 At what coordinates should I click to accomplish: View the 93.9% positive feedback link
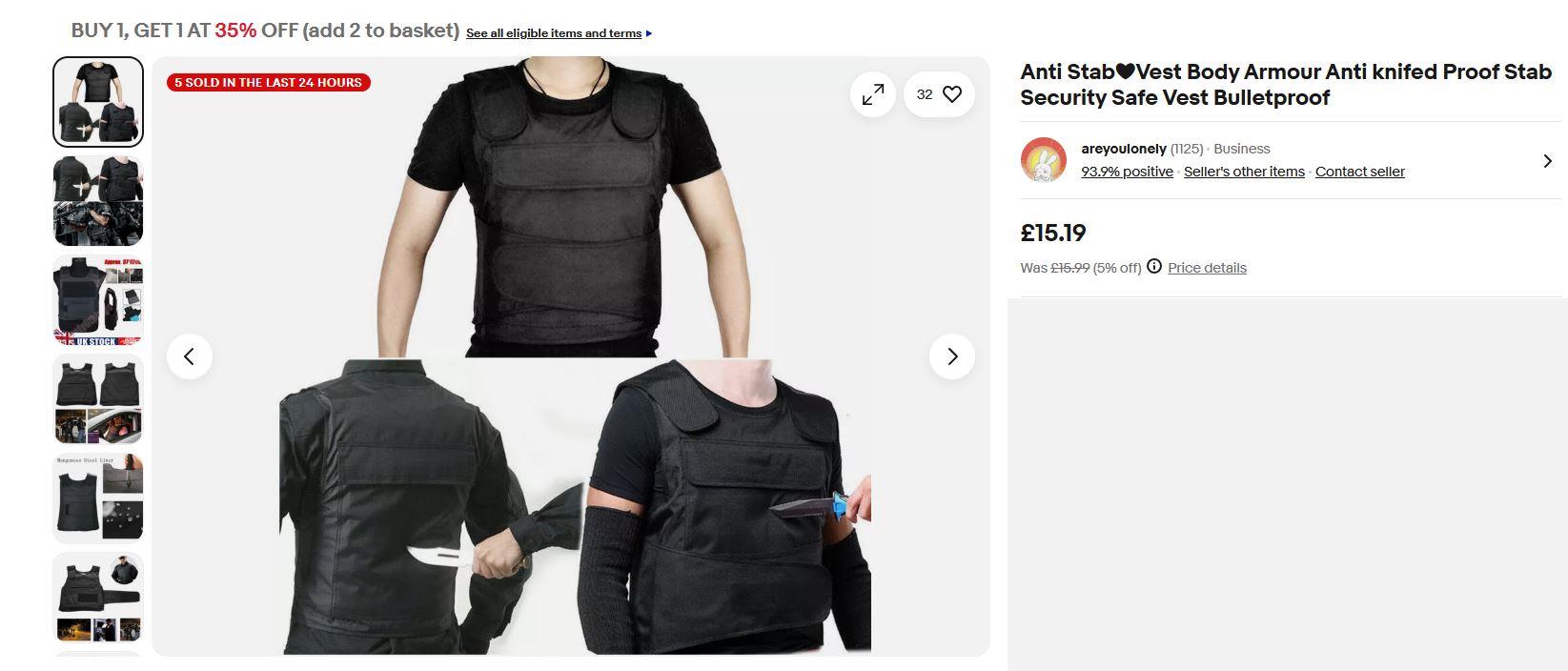click(1127, 172)
